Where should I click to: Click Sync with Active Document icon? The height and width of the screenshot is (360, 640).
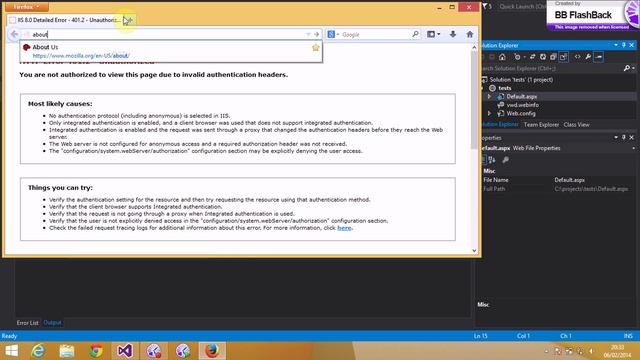(x=532, y=57)
